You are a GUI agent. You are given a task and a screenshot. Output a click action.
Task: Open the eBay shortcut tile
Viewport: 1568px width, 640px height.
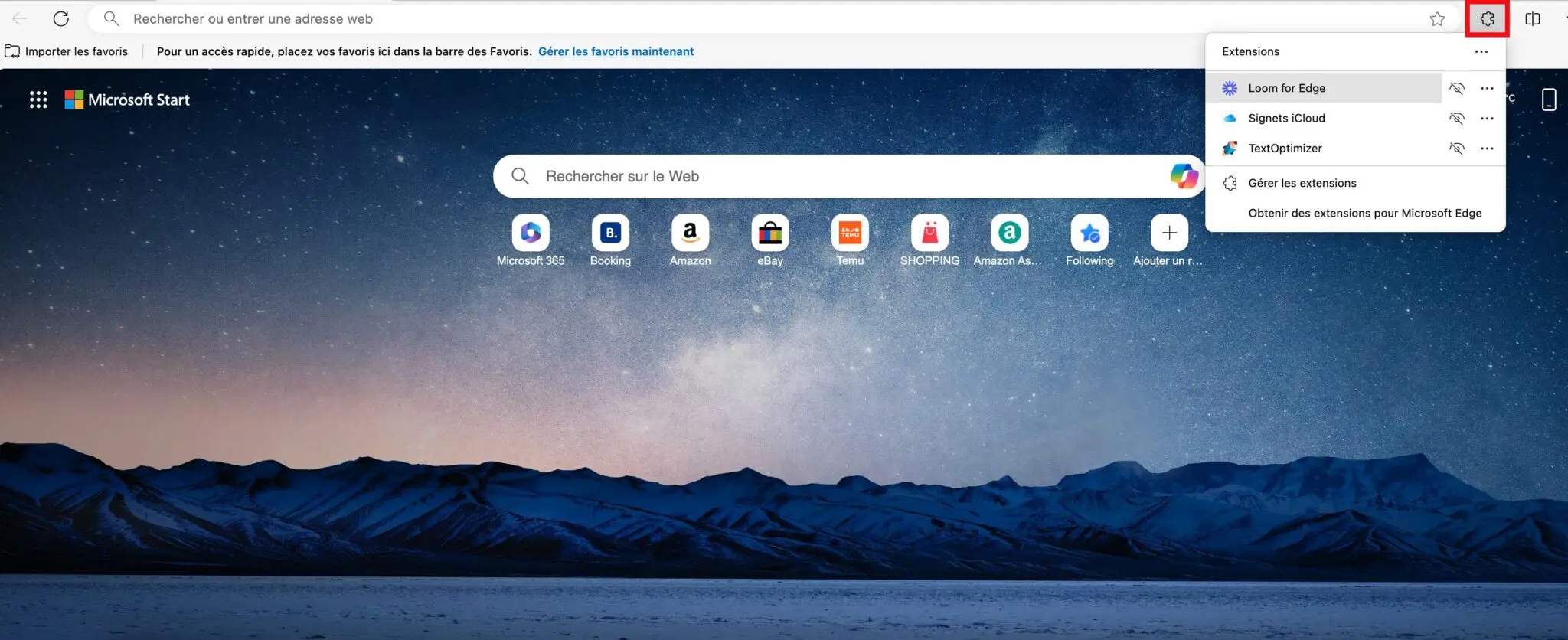[769, 233]
